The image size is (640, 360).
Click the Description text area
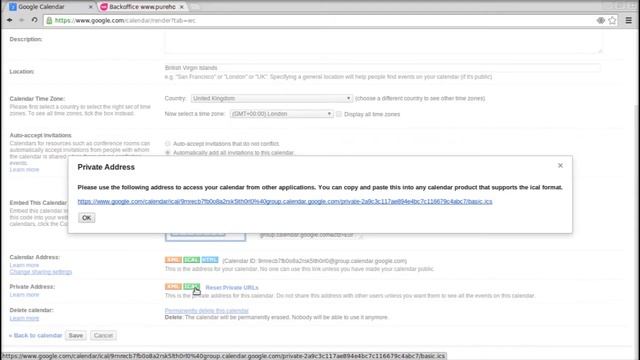pyautogui.click(x=383, y=43)
